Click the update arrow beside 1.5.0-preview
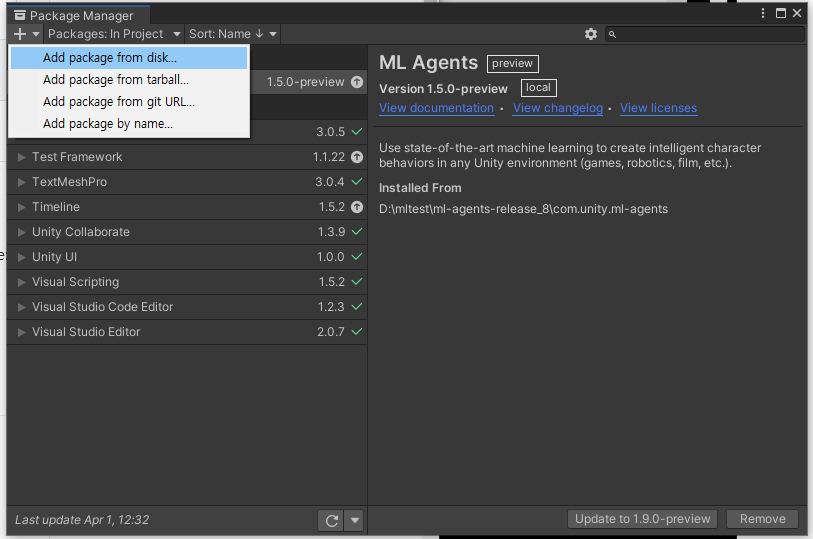The width and height of the screenshot is (813, 539). (x=357, y=82)
